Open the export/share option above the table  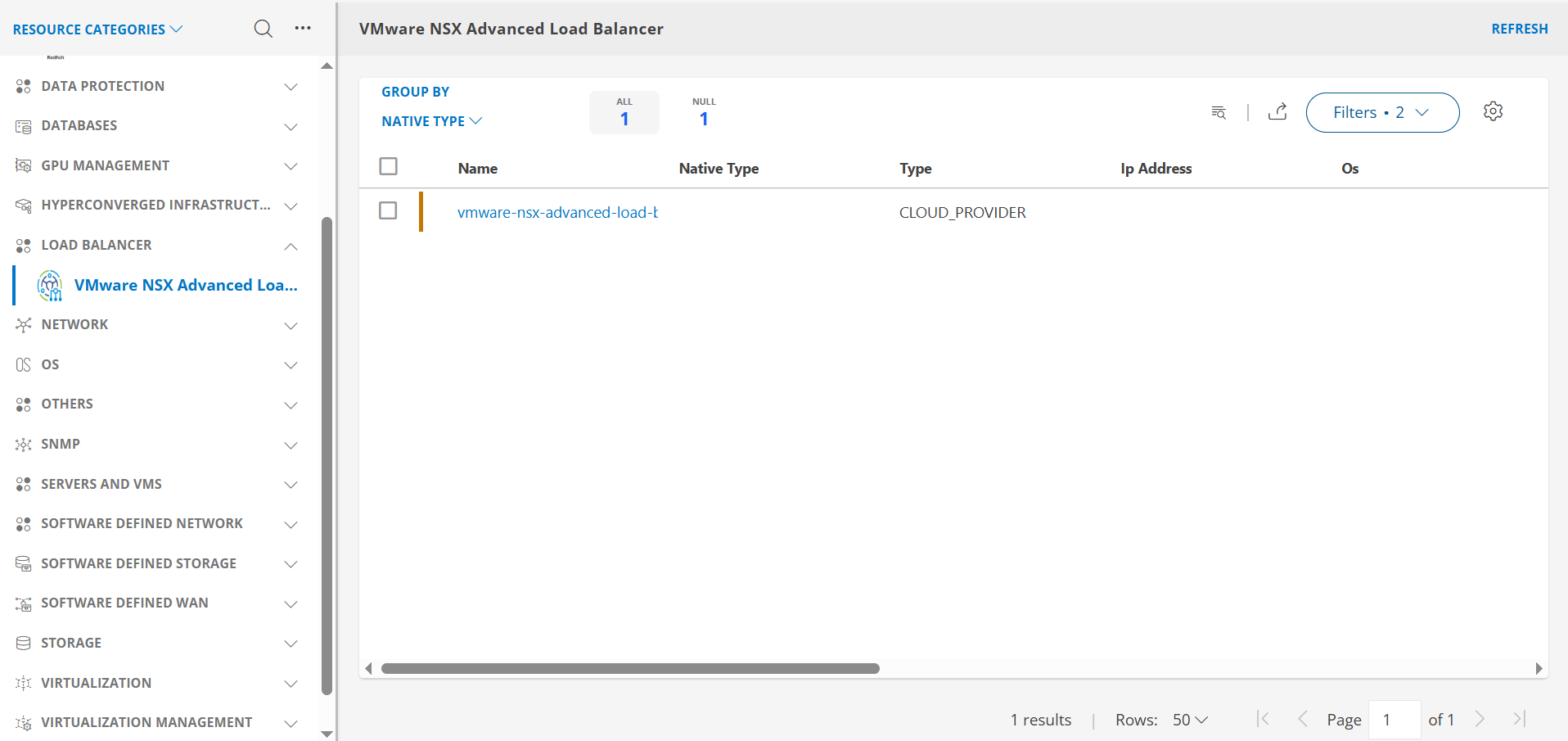click(x=1277, y=111)
